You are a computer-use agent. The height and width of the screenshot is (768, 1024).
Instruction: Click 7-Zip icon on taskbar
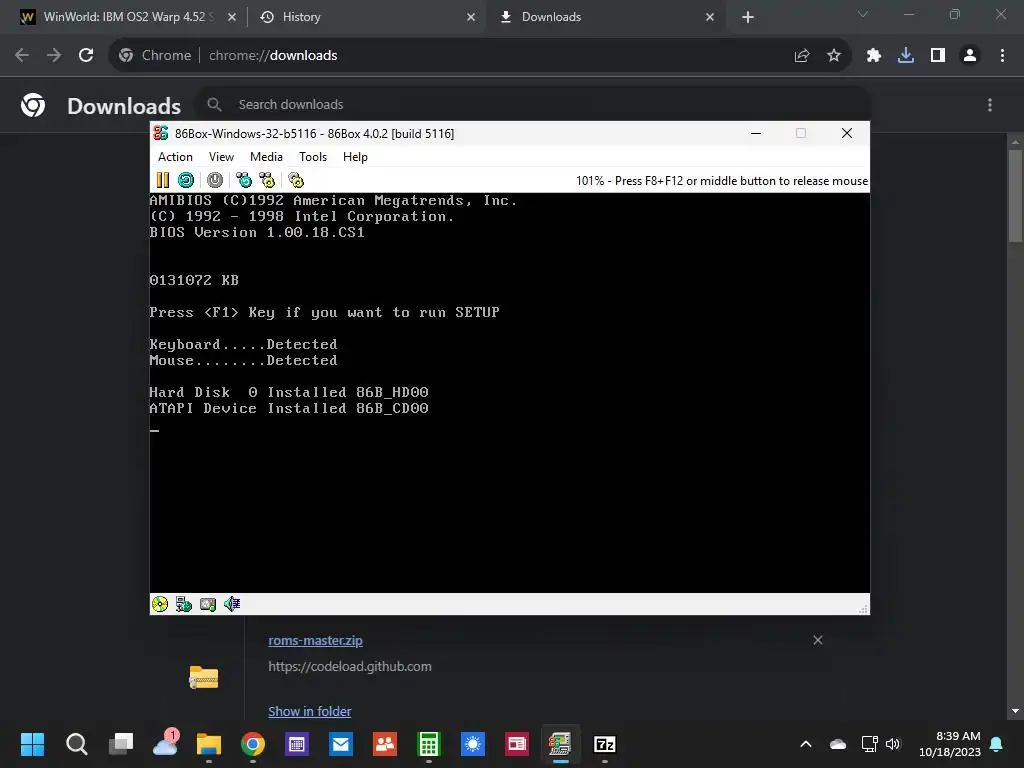click(605, 744)
